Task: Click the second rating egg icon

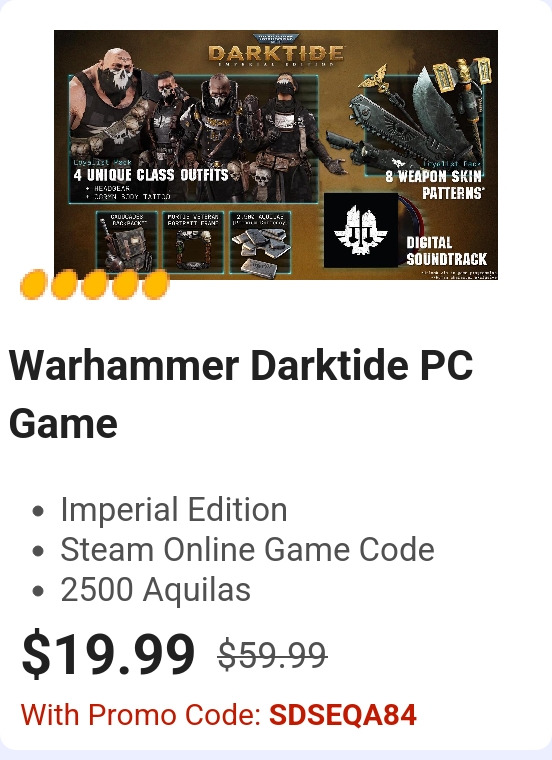Action: (x=64, y=285)
